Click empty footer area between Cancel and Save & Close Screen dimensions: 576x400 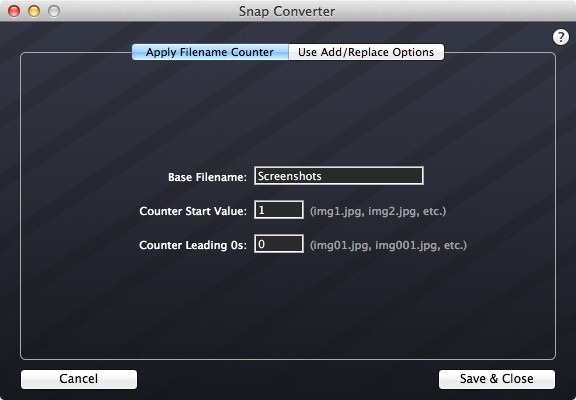(288, 379)
